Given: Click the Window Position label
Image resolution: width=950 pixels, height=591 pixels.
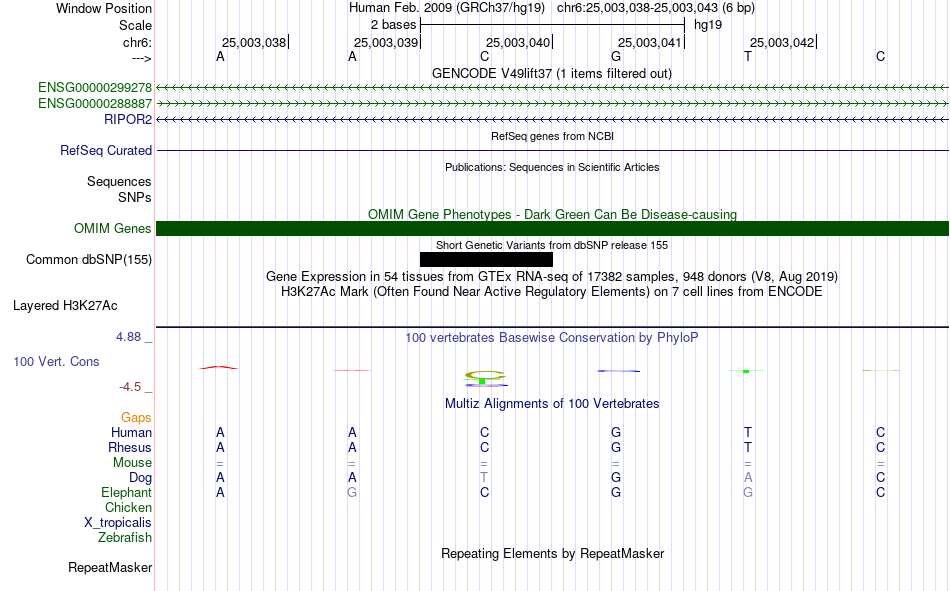Looking at the screenshot, I should 104,8.
